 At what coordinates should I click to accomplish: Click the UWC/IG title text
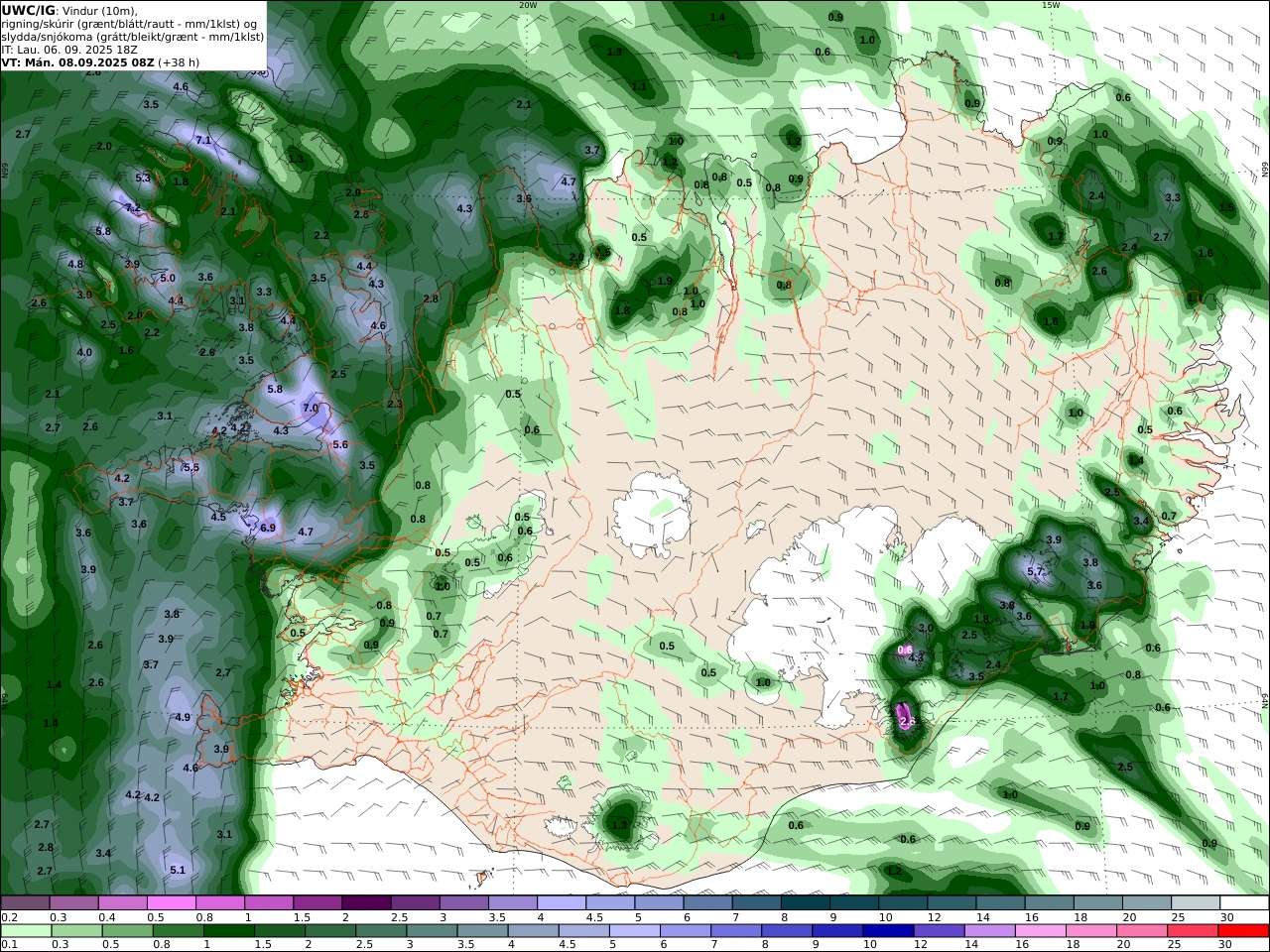tap(28, 10)
